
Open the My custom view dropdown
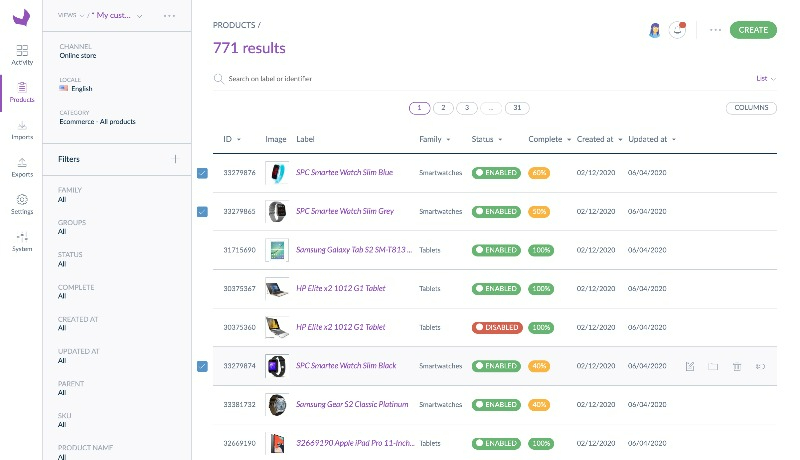[x=117, y=16]
